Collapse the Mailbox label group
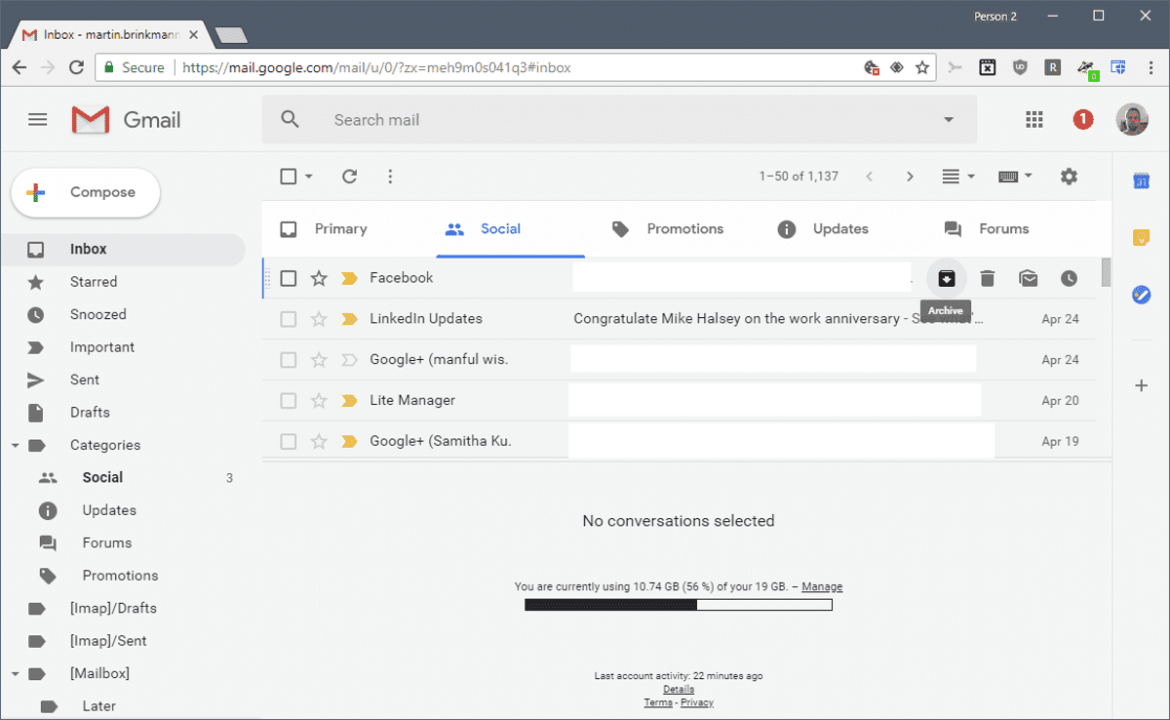The height and width of the screenshot is (720, 1170). [x=14, y=673]
